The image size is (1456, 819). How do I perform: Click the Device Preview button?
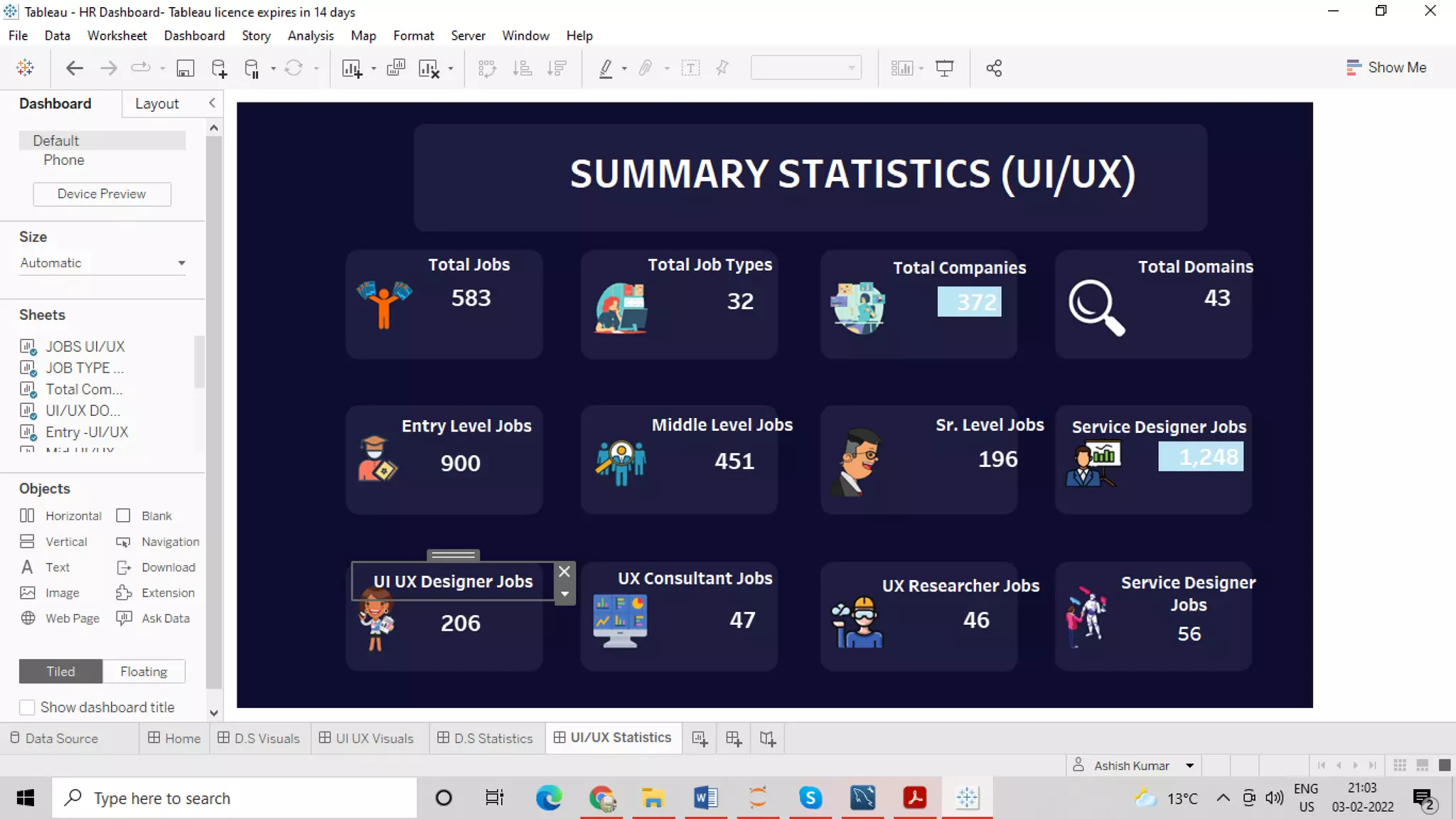(x=102, y=194)
